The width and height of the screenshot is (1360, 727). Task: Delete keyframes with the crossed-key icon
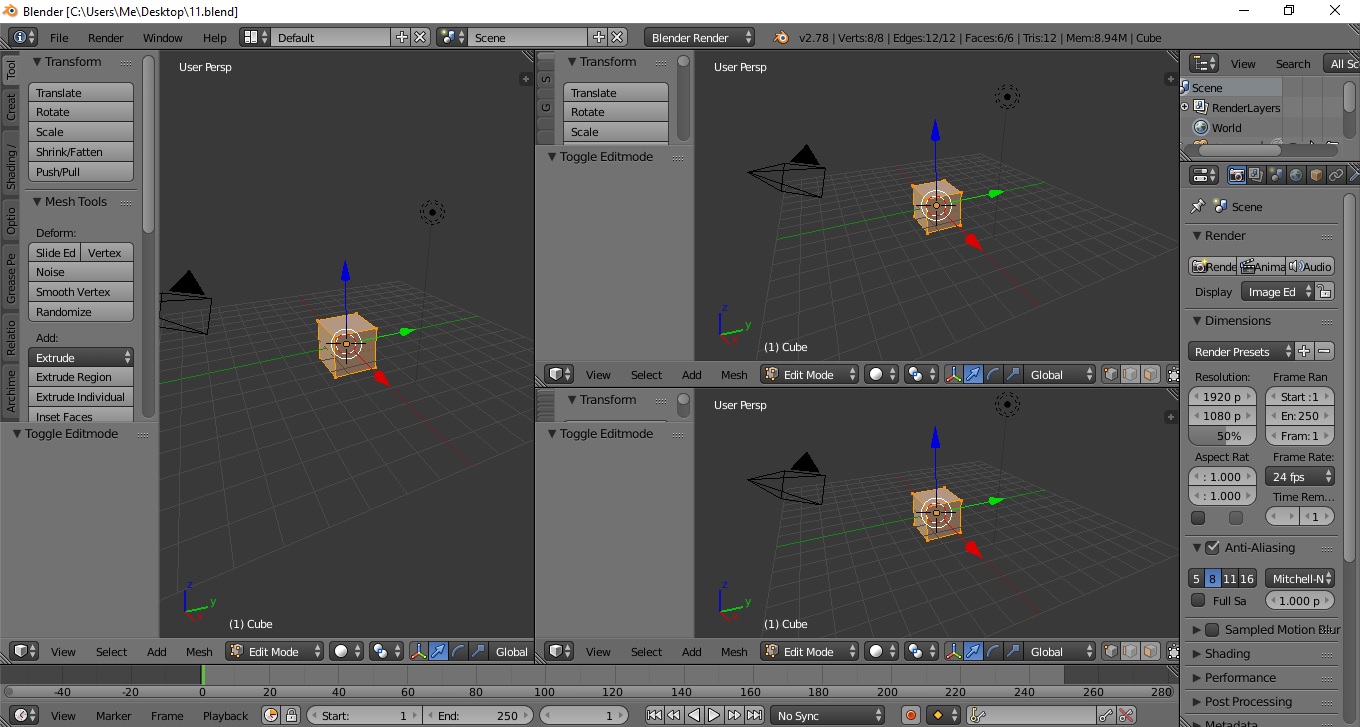click(x=1126, y=715)
